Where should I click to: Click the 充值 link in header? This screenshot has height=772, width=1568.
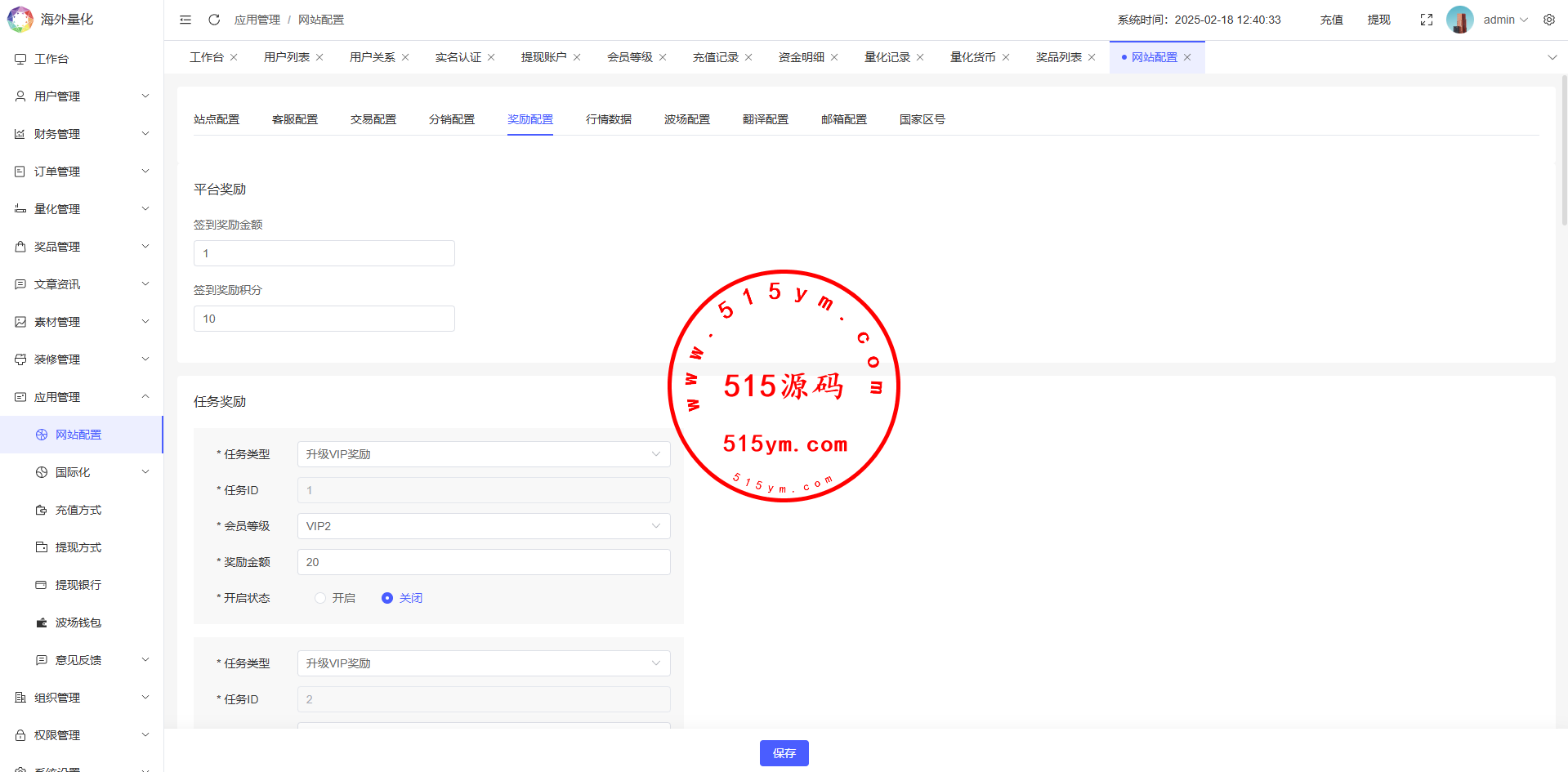pos(1331,20)
